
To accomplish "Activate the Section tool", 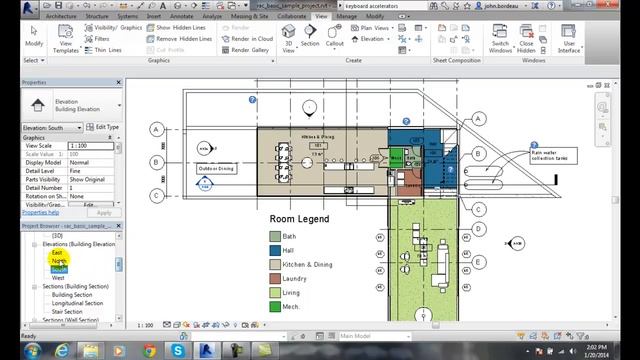I will [x=310, y=36].
